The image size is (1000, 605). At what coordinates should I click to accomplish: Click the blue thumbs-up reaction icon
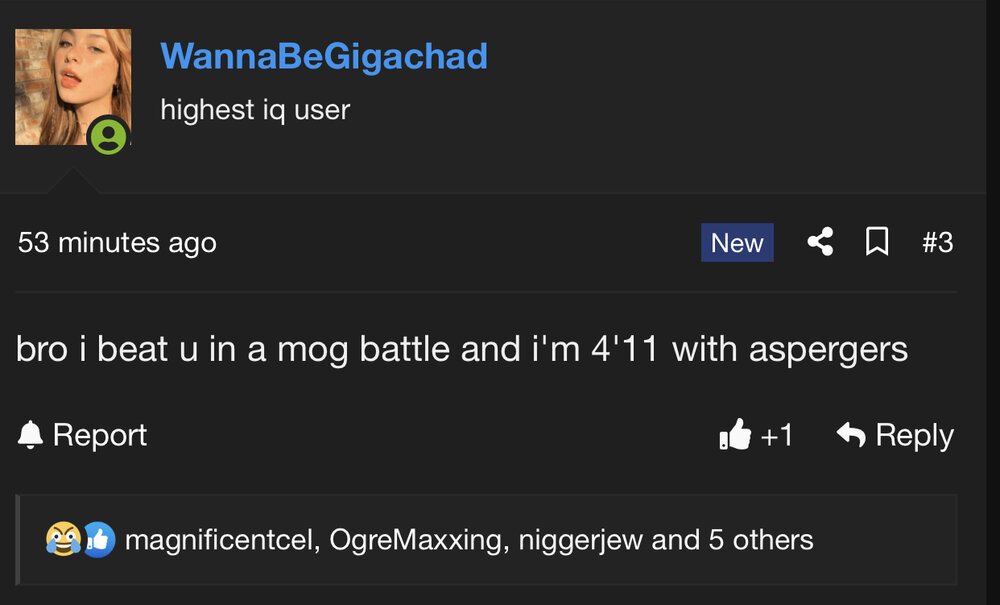[x=98, y=540]
